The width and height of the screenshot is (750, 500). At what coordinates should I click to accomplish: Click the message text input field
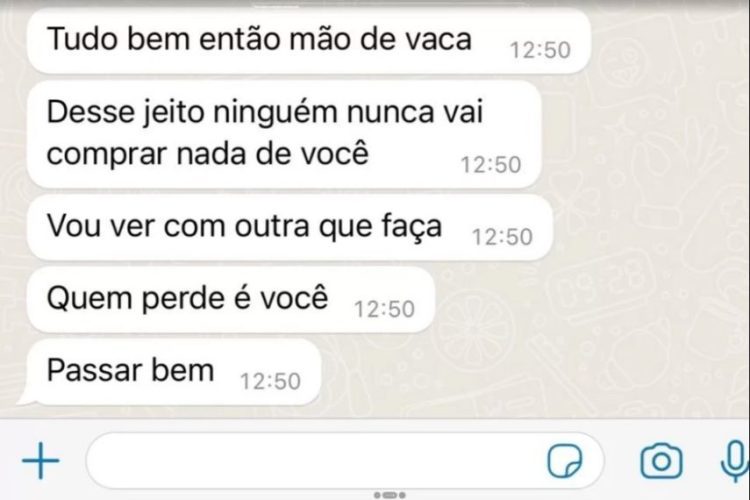coord(344,461)
